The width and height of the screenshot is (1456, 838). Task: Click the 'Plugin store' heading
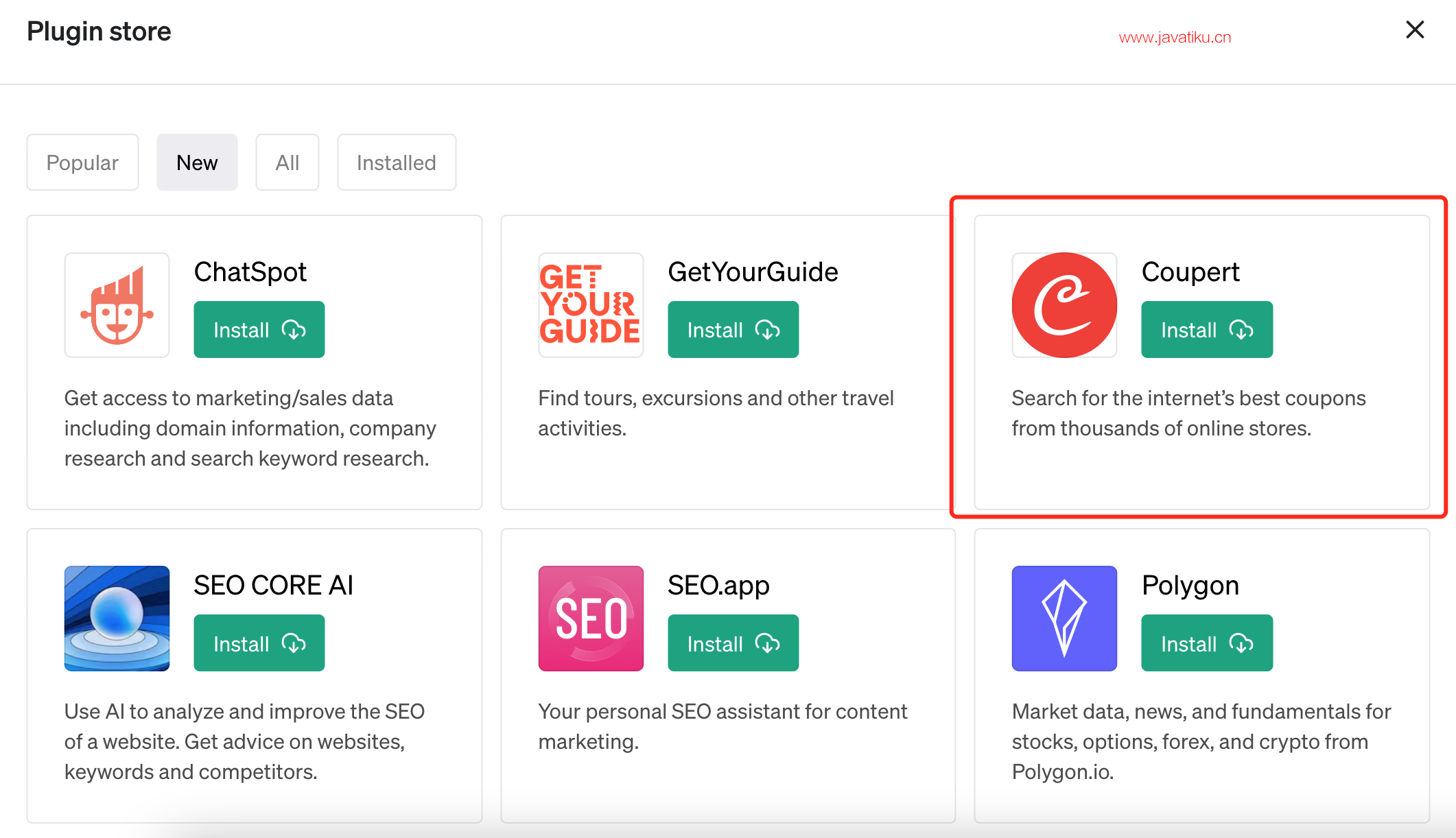click(x=99, y=32)
